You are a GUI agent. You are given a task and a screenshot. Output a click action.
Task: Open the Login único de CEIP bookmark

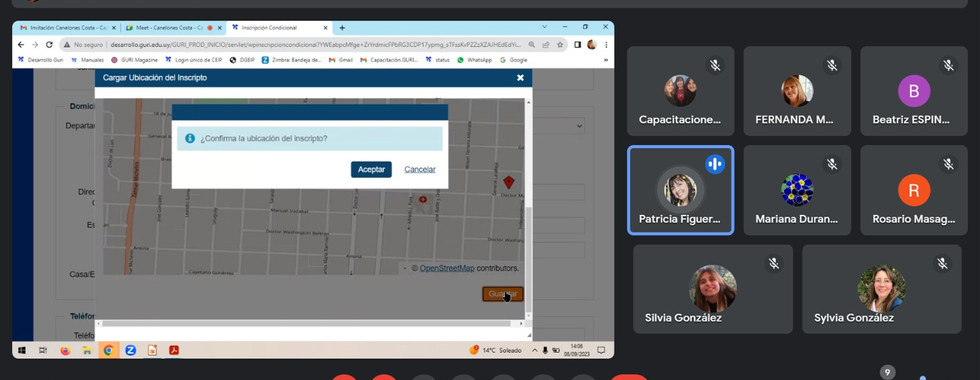tap(194, 60)
